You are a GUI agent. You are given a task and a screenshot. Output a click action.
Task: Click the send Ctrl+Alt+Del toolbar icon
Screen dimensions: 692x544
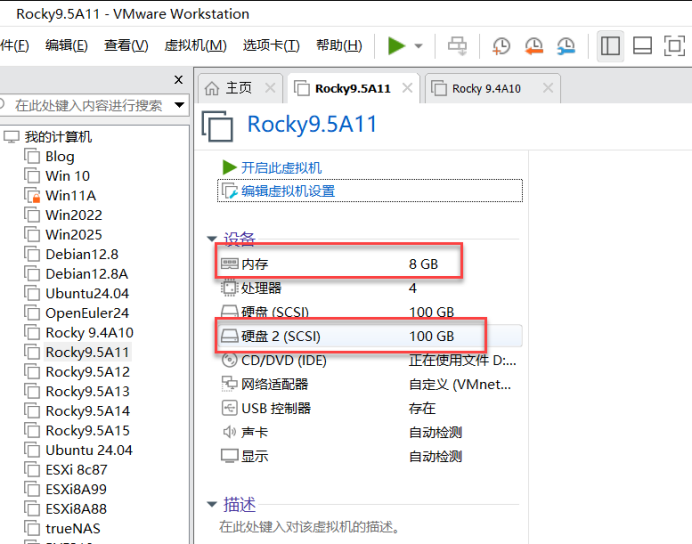tap(457, 46)
